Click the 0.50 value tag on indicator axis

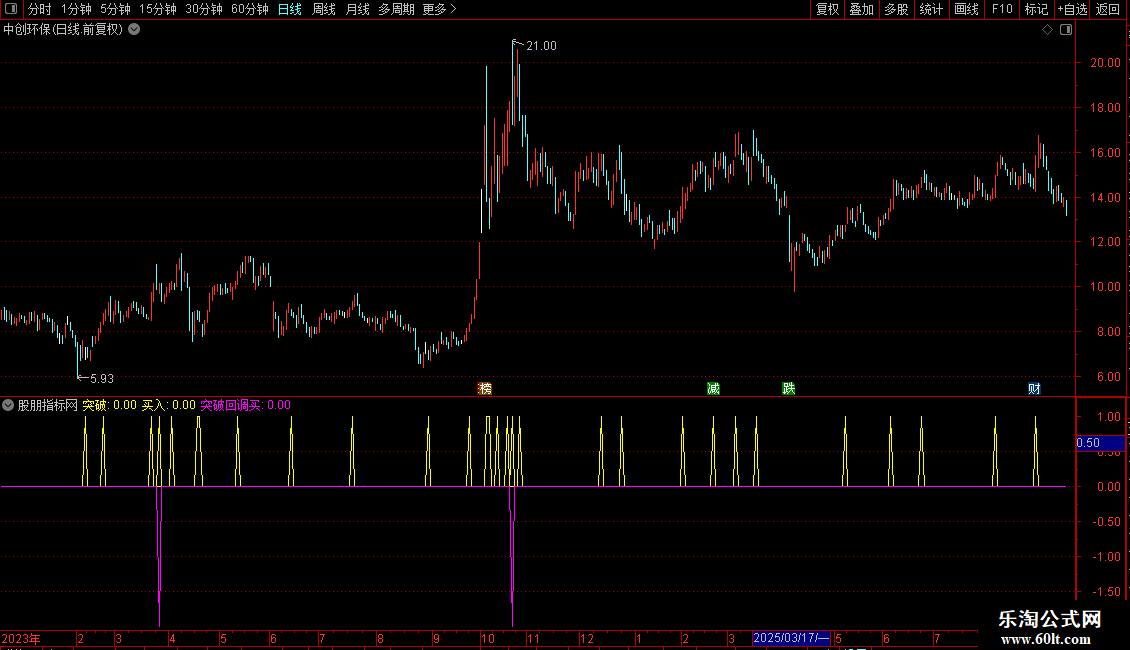click(1100, 443)
